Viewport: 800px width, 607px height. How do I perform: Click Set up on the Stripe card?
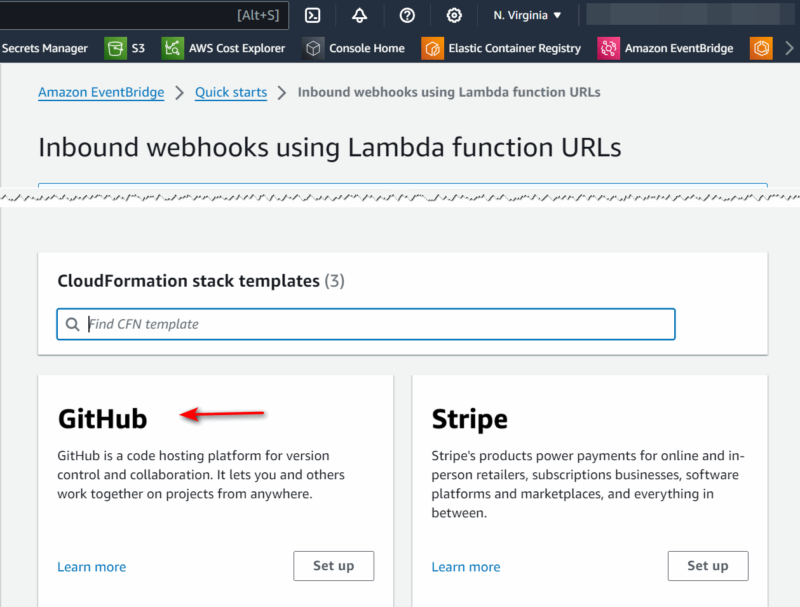(708, 566)
